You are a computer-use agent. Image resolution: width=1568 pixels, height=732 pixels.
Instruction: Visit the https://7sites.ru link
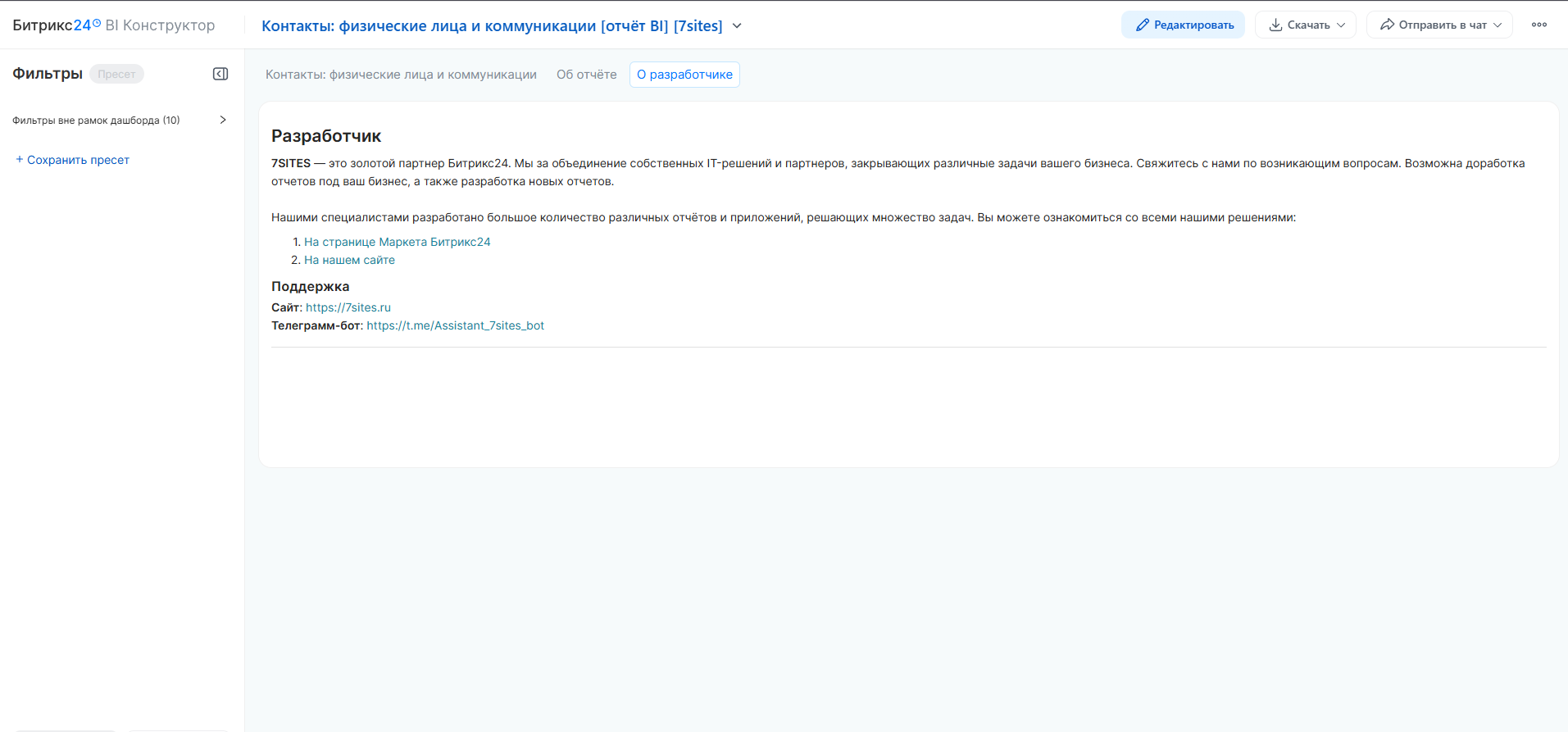pyautogui.click(x=348, y=307)
